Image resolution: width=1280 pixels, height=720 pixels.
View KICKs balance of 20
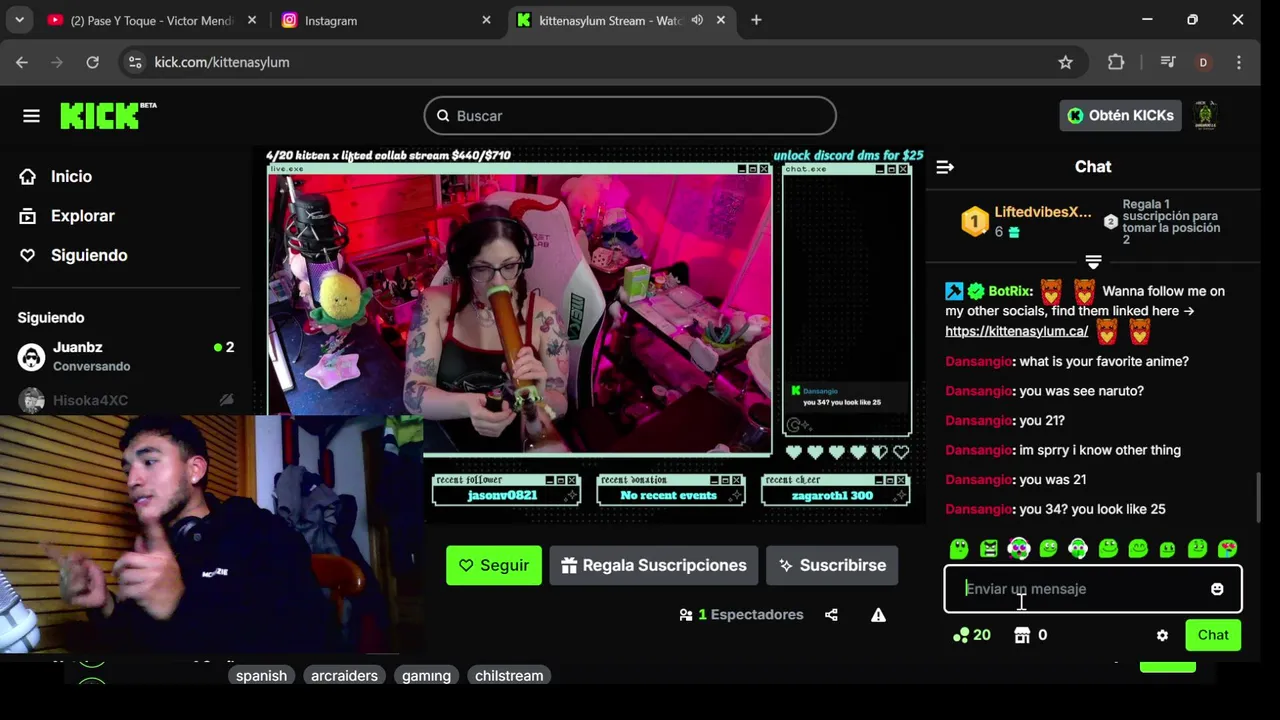(971, 635)
